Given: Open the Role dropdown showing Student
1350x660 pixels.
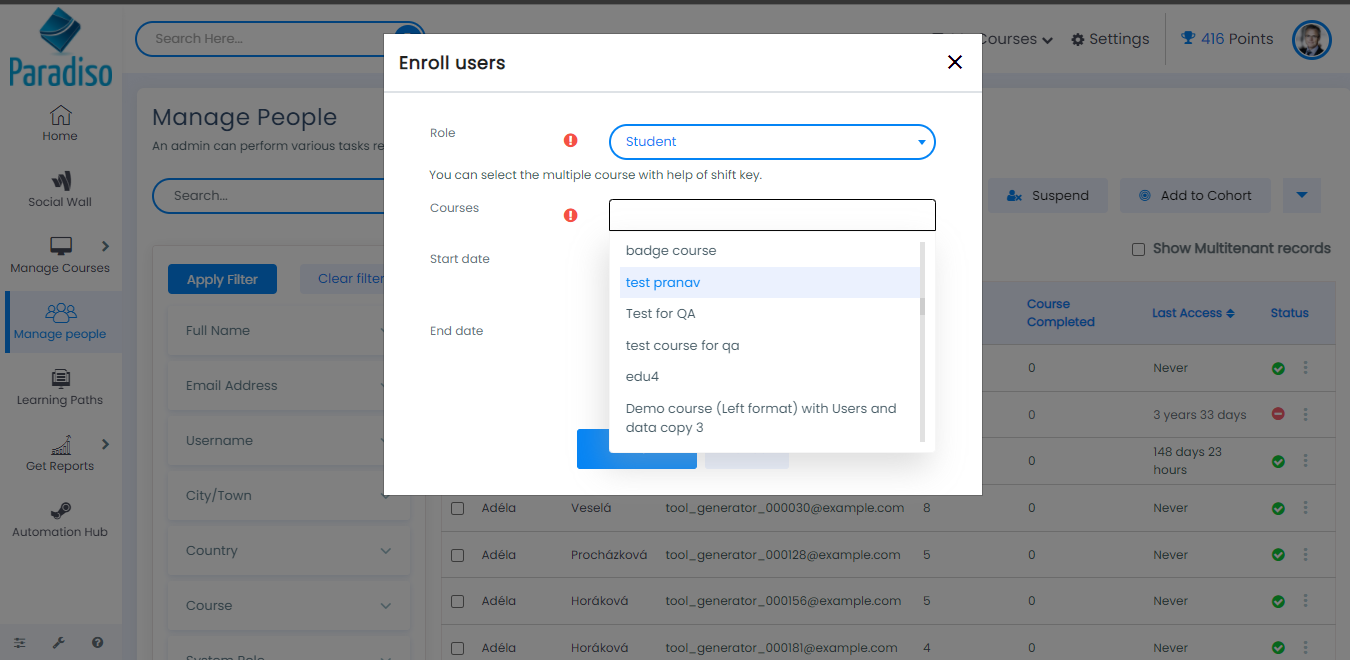Looking at the screenshot, I should [771, 142].
